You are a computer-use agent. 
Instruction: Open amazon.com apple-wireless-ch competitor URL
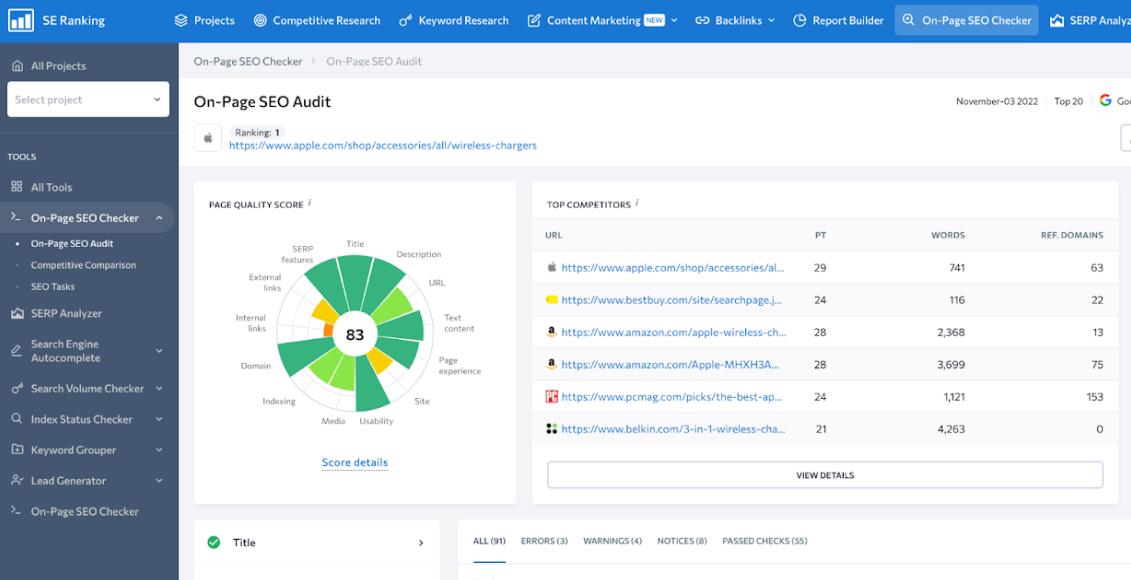click(x=674, y=333)
